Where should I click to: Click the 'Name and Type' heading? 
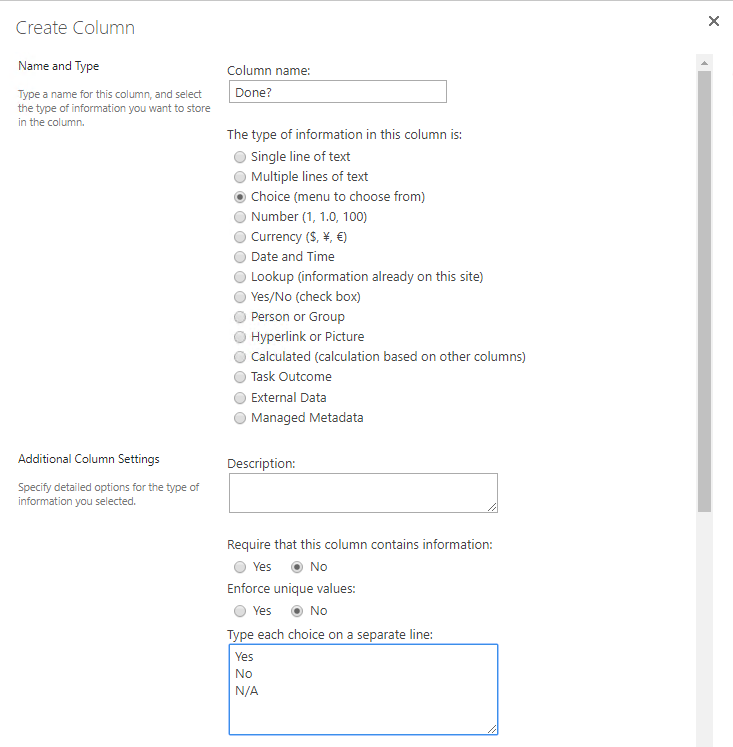pyautogui.click(x=59, y=66)
